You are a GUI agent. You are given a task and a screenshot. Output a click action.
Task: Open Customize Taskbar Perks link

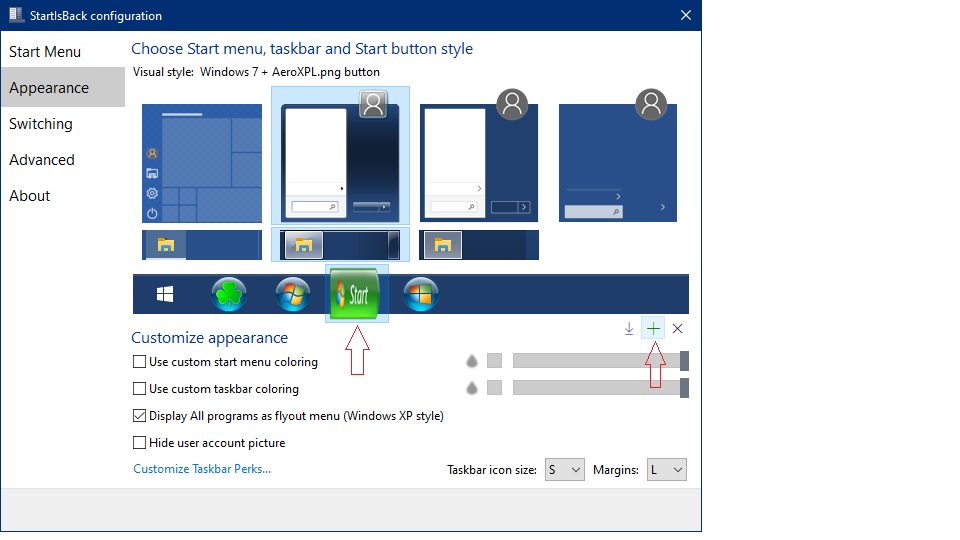pyautogui.click(x=202, y=469)
